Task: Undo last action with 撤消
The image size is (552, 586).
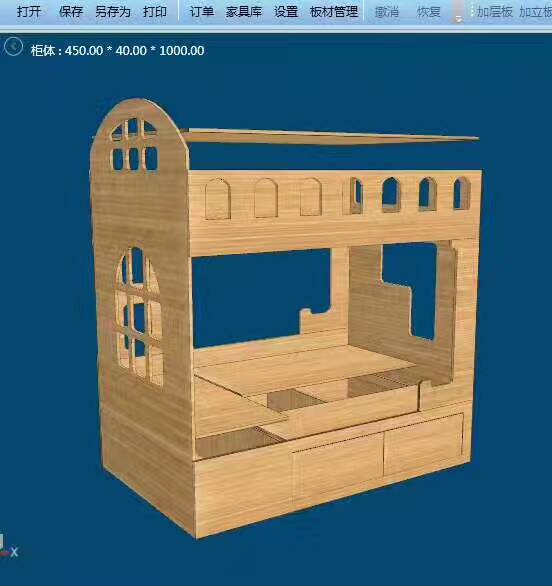Action: 387,12
